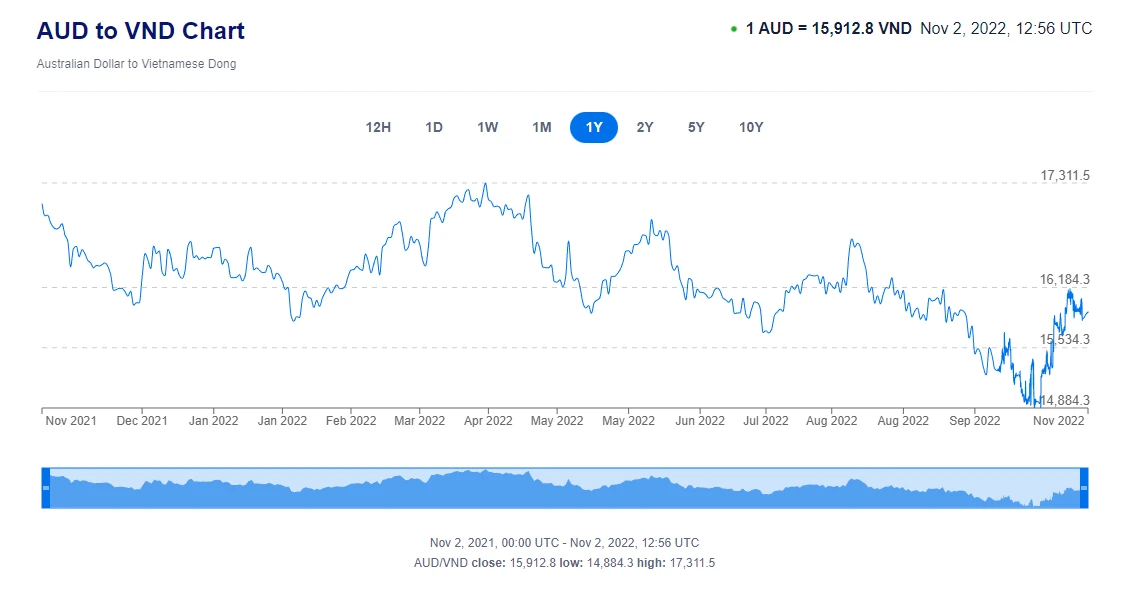The image size is (1122, 611).
Task: Select the 5Y range option
Action: [x=696, y=127]
